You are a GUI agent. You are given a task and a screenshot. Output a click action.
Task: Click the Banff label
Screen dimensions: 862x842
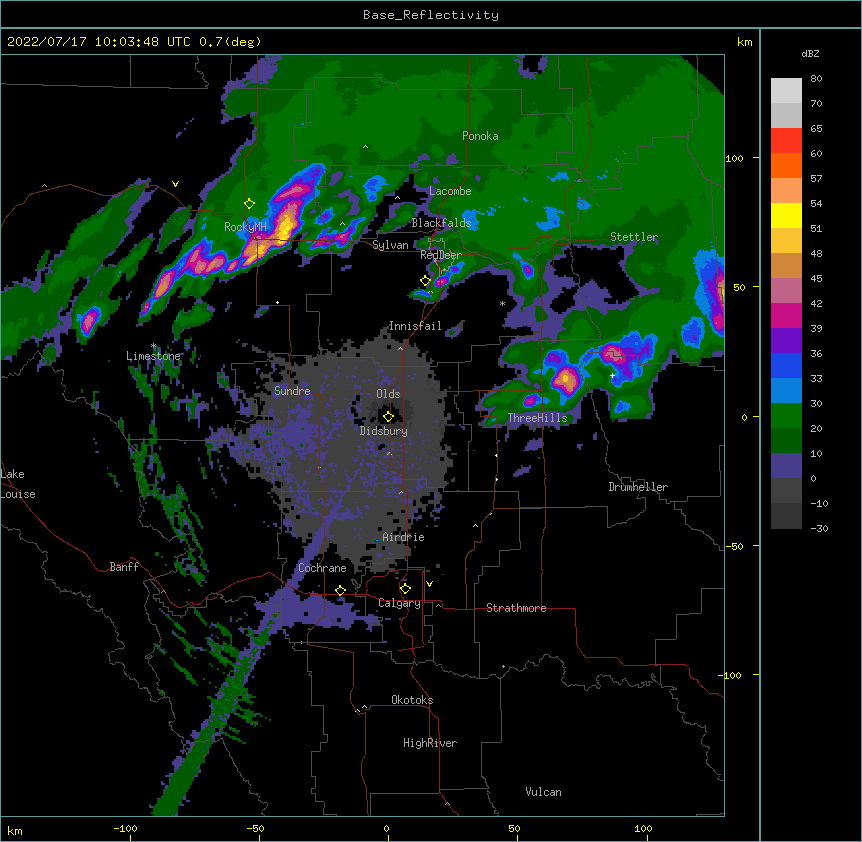point(124,567)
